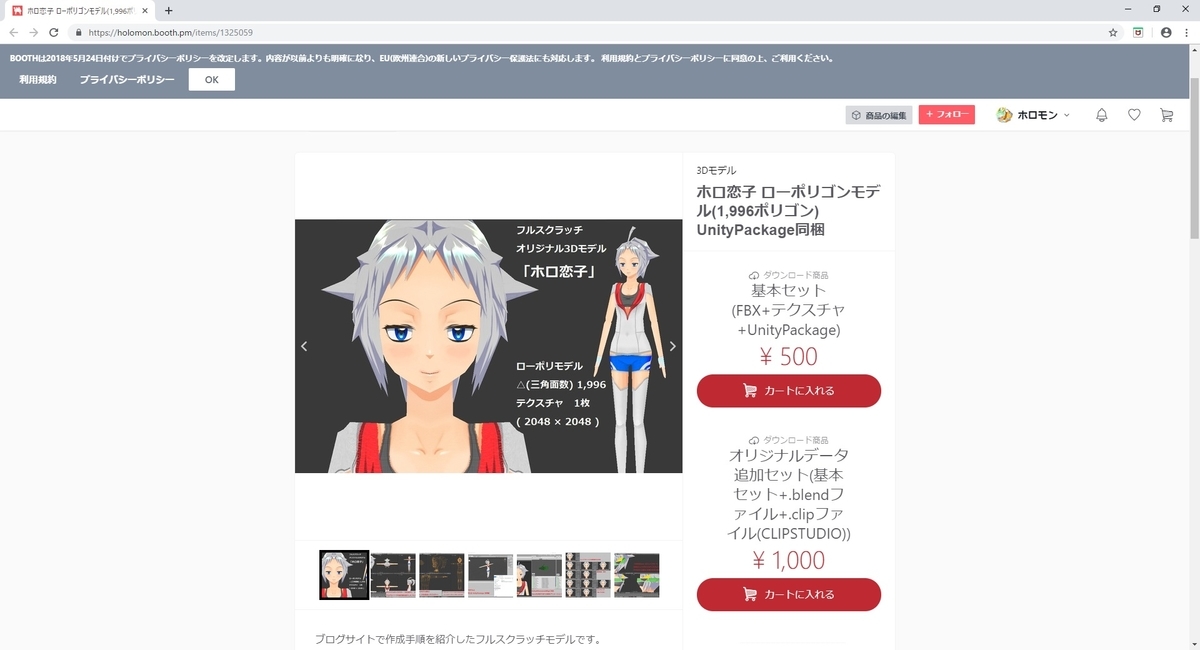Open the Chrome profile icon
The height and width of the screenshot is (650, 1200).
point(1166,32)
